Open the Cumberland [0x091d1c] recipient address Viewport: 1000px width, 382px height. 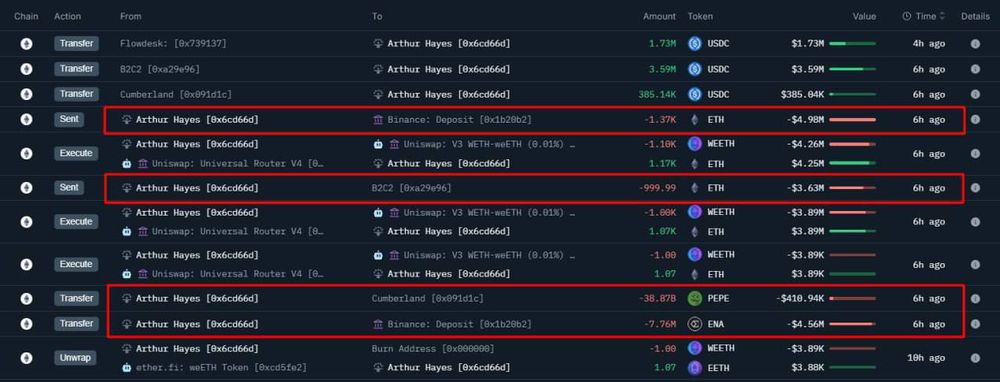427,298
